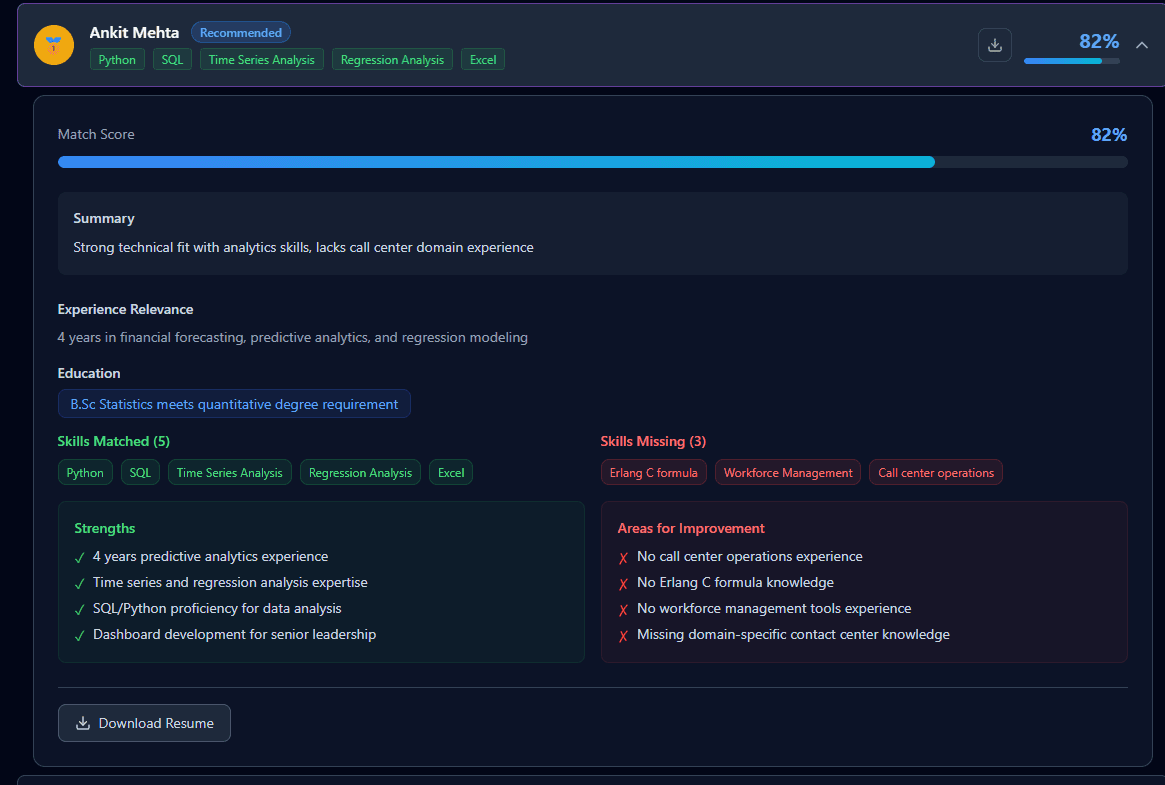This screenshot has height=785, width=1165.
Task: Click the Download Resume button
Action: 144,722
